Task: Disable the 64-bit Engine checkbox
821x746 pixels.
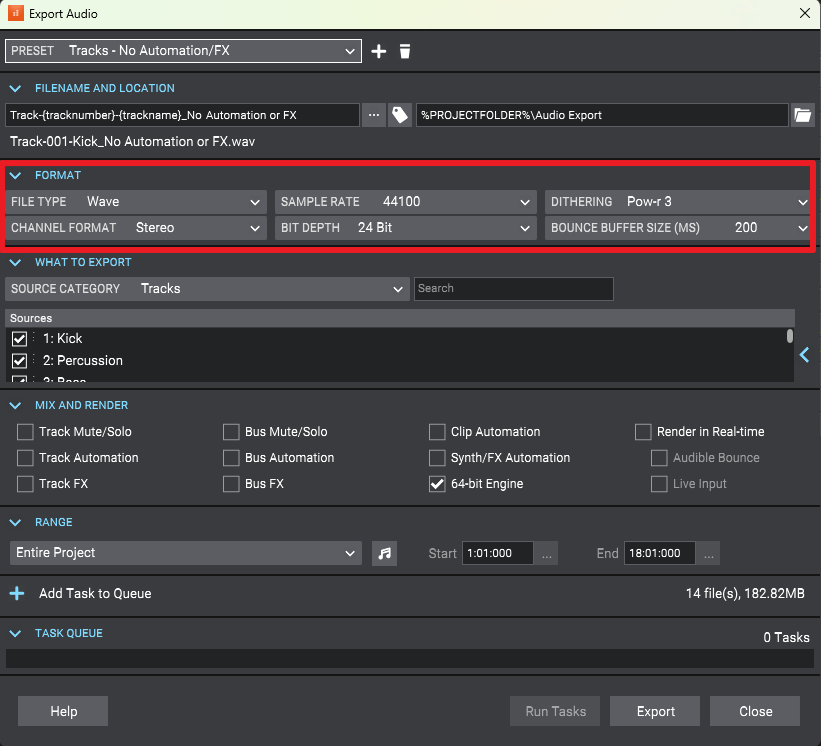Action: (437, 484)
